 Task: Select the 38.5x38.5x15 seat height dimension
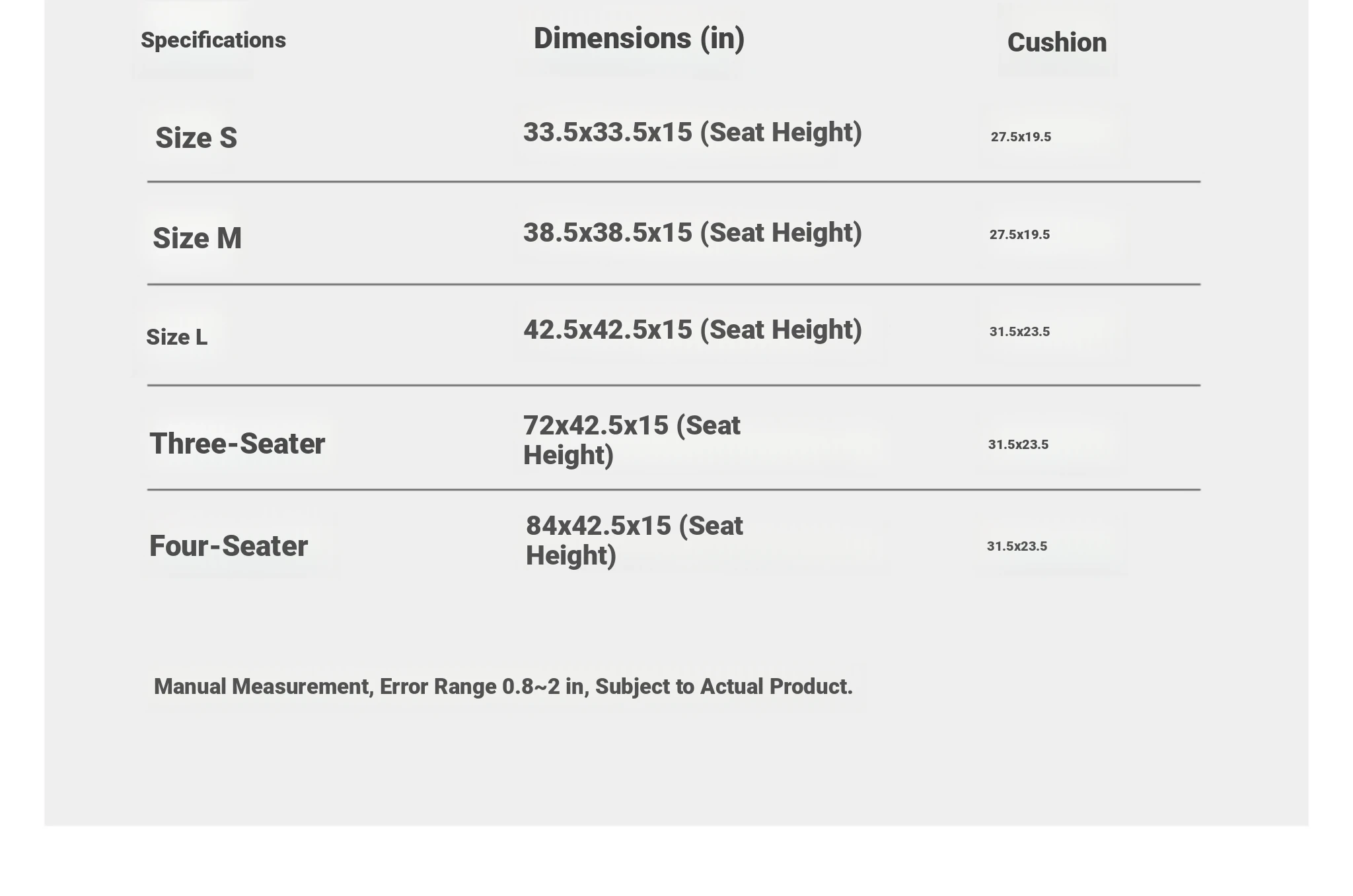(x=692, y=233)
